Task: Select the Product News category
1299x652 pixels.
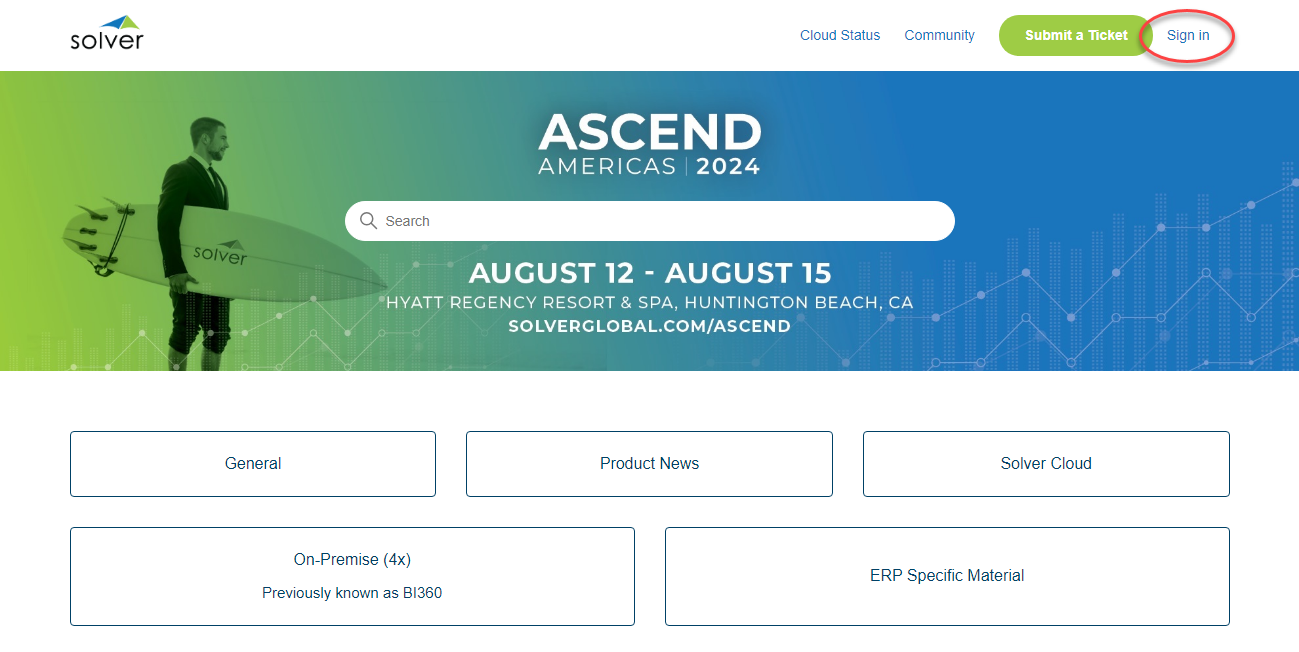Action: click(649, 464)
